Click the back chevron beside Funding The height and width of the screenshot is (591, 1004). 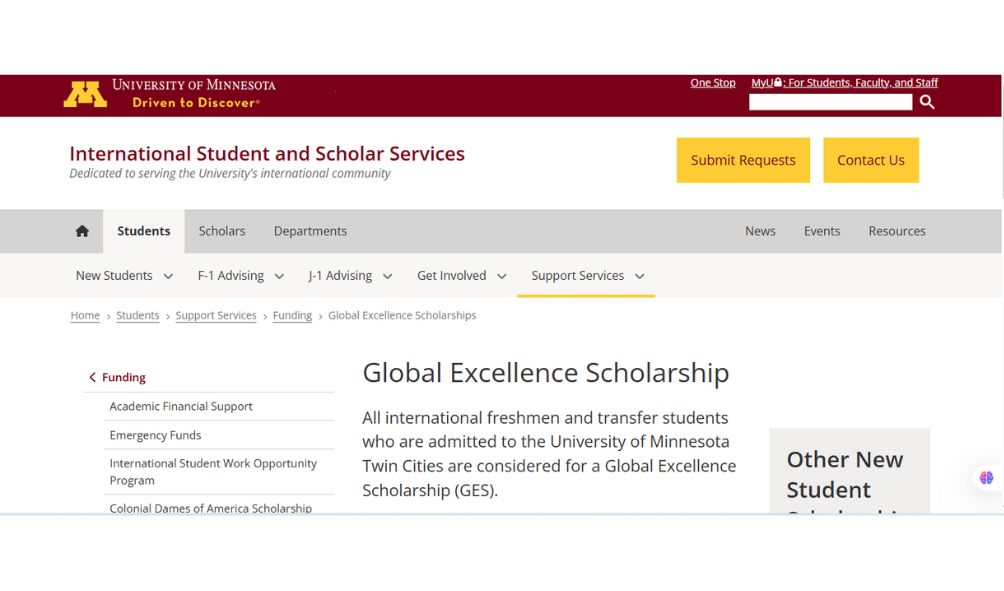click(92, 377)
